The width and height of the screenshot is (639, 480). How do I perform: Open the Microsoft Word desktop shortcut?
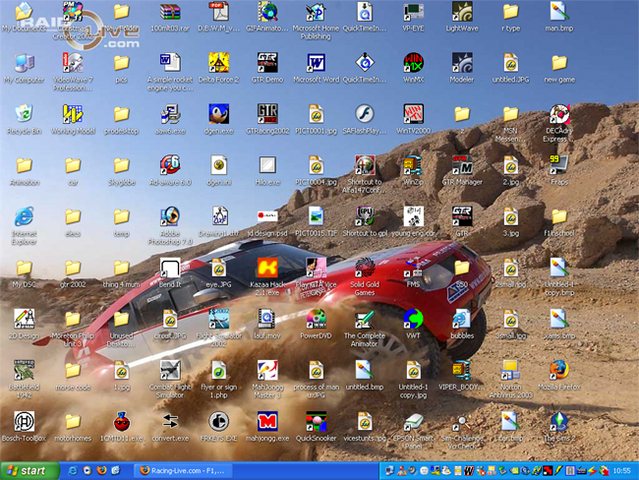pyautogui.click(x=316, y=63)
